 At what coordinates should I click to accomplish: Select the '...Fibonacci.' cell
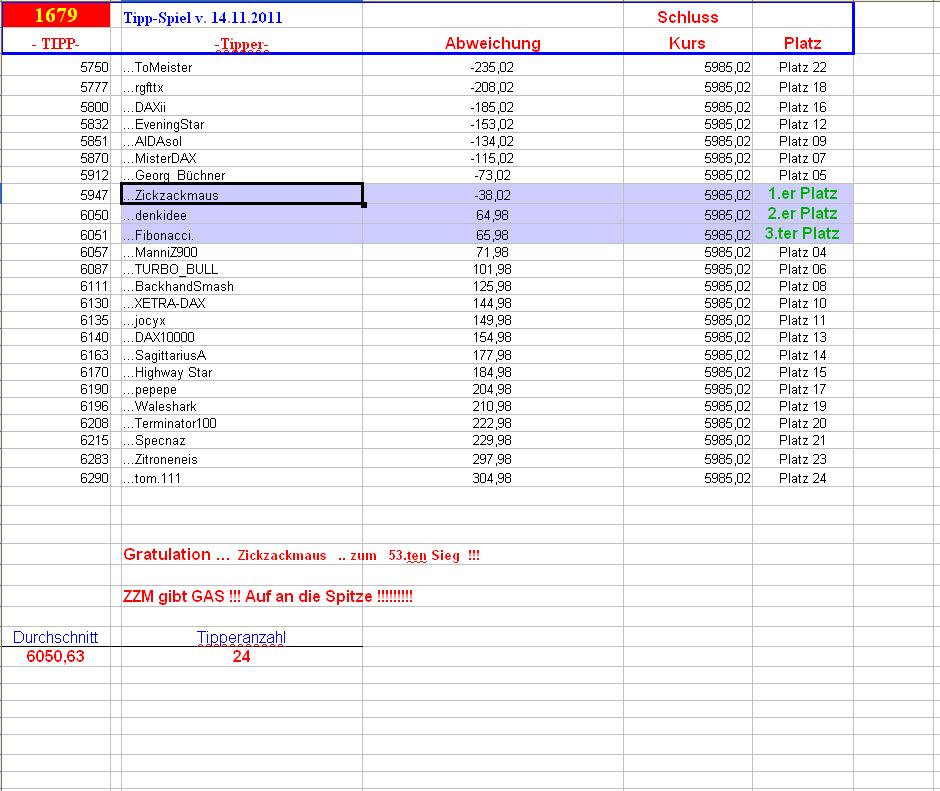(x=242, y=234)
